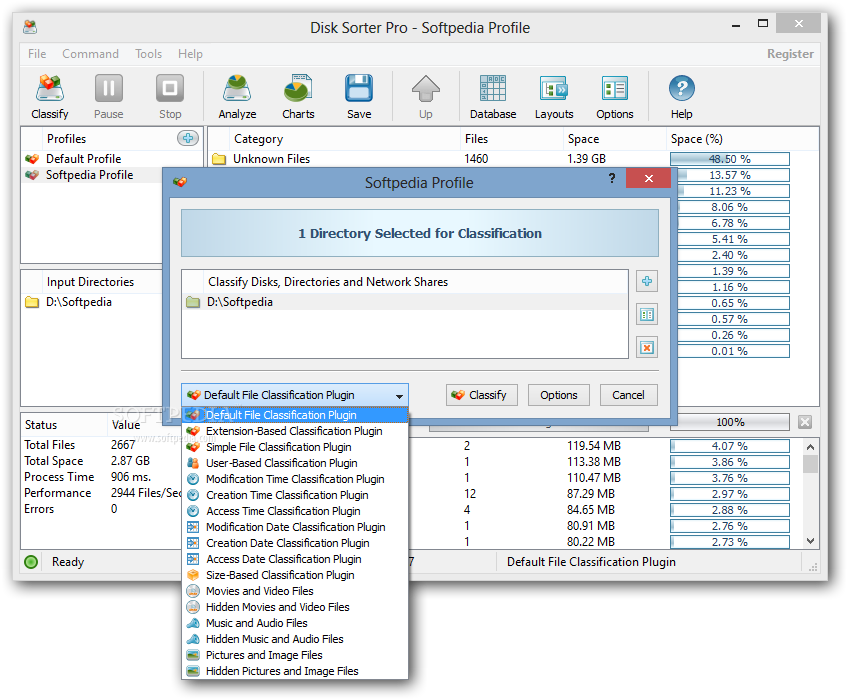Click the gray X beside 100% bar
This screenshot has height=700, width=848.
click(x=805, y=422)
